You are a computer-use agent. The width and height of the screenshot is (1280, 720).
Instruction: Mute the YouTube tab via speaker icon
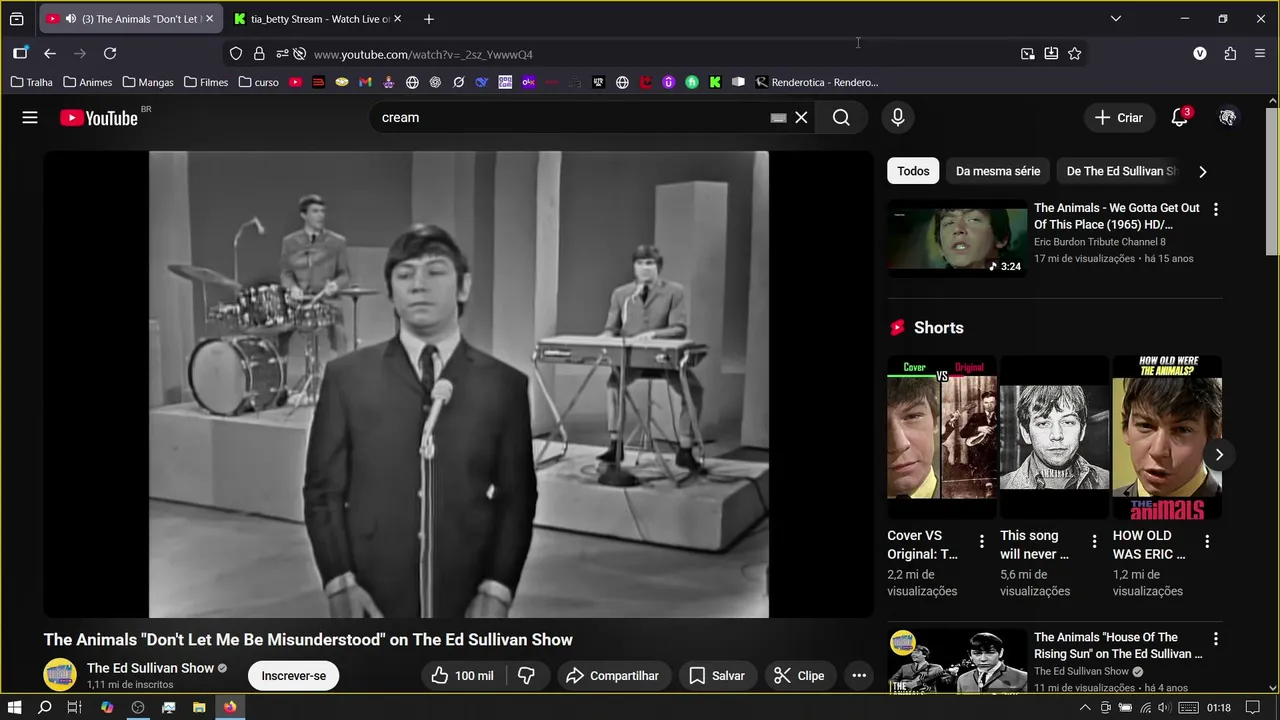(70, 19)
